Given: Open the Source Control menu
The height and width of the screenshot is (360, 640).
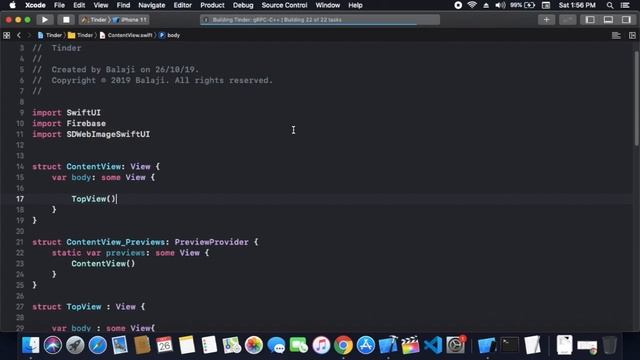Looking at the screenshot, I should (284, 5).
